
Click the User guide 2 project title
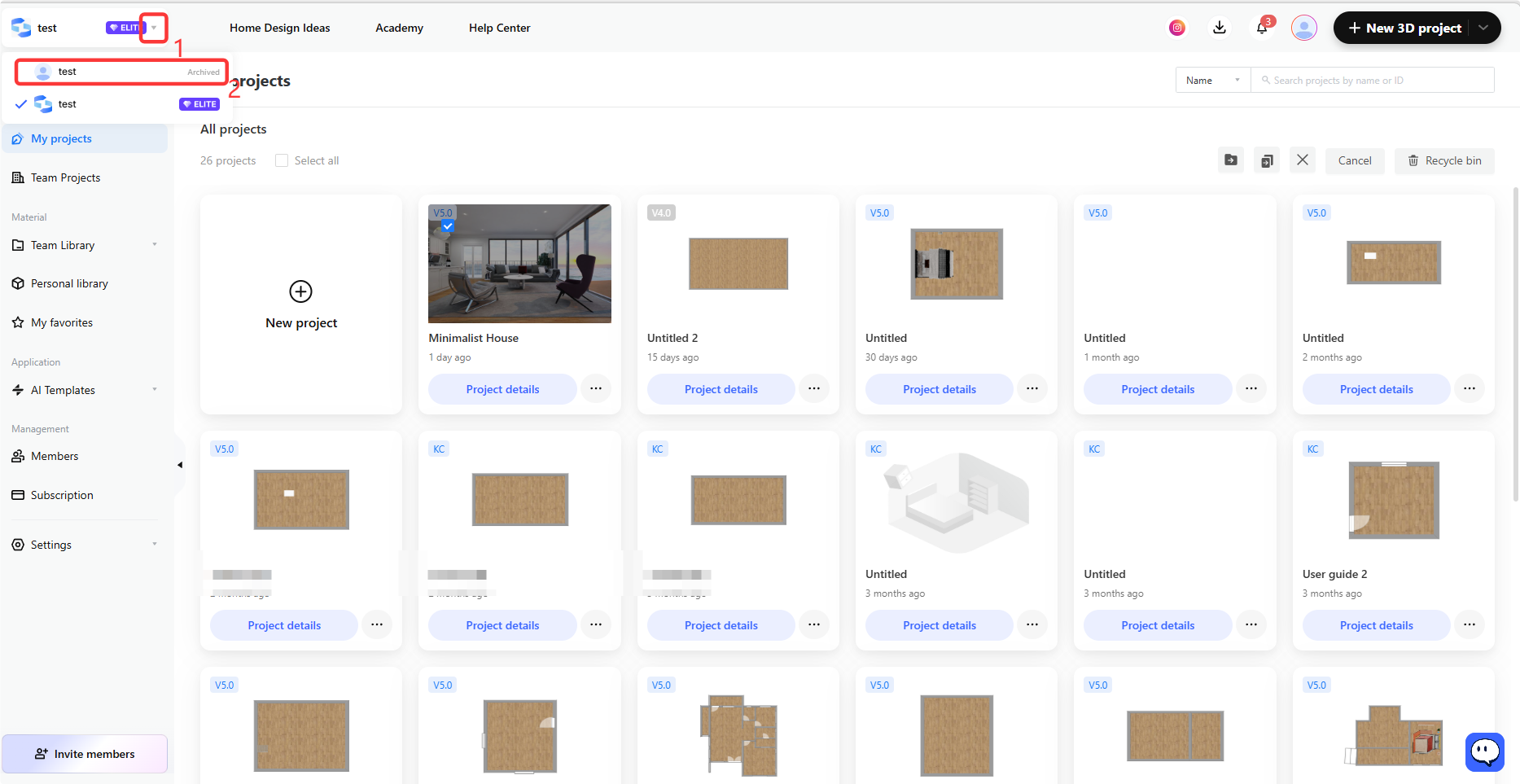(1334, 574)
